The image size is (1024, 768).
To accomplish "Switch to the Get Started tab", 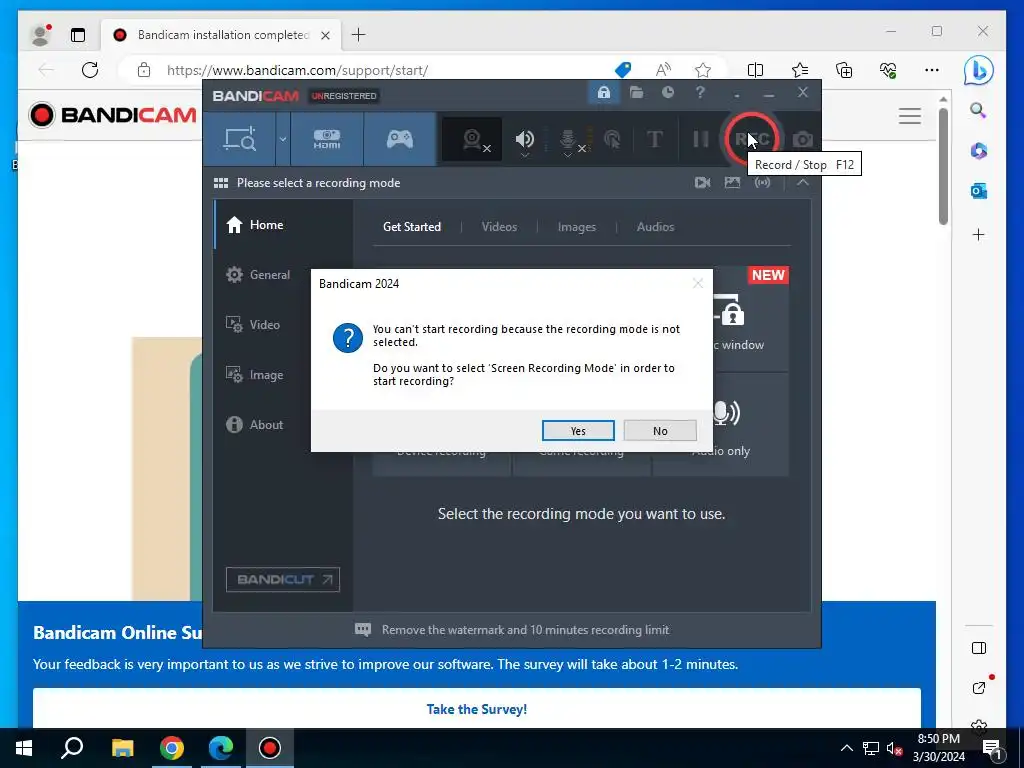I will [x=411, y=227].
